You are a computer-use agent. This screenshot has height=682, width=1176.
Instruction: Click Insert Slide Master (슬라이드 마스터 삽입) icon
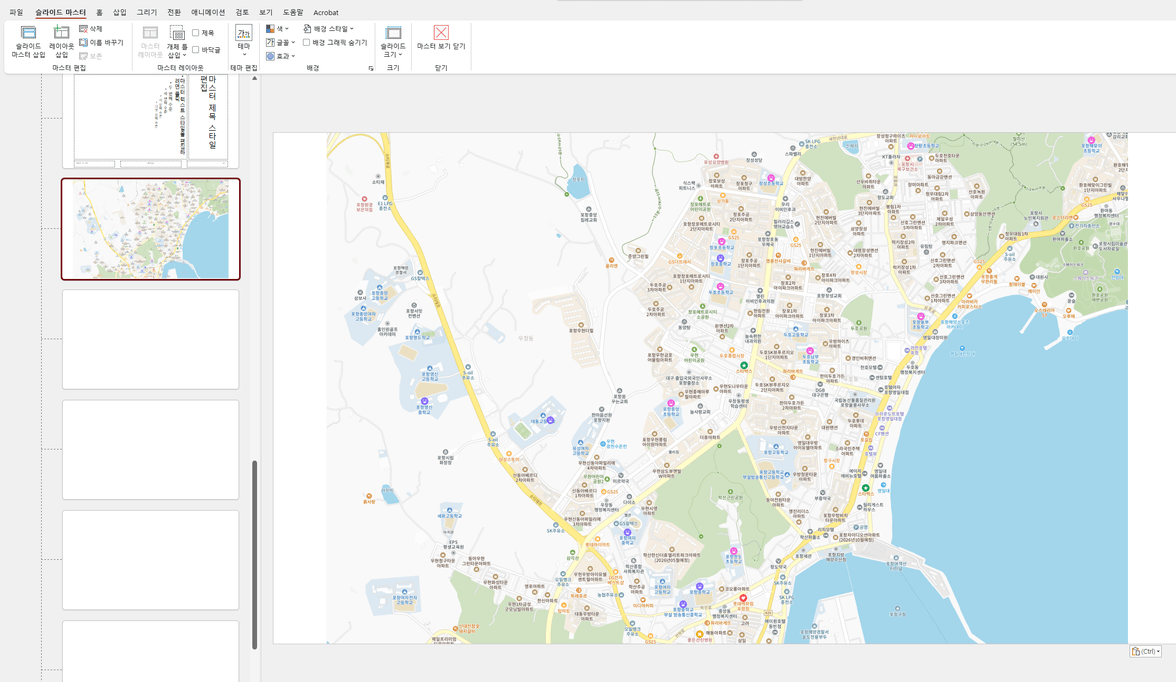pyautogui.click(x=28, y=34)
